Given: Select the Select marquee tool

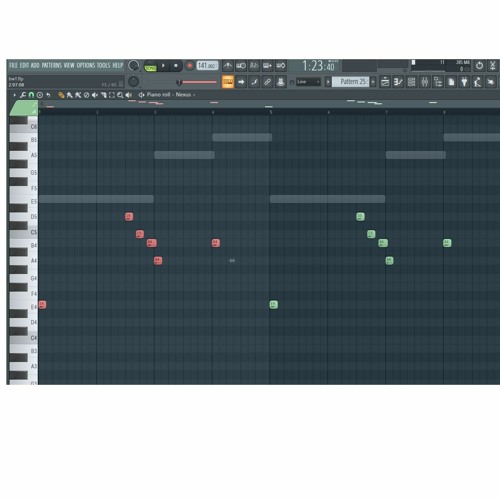Looking at the screenshot, I should pos(112,95).
